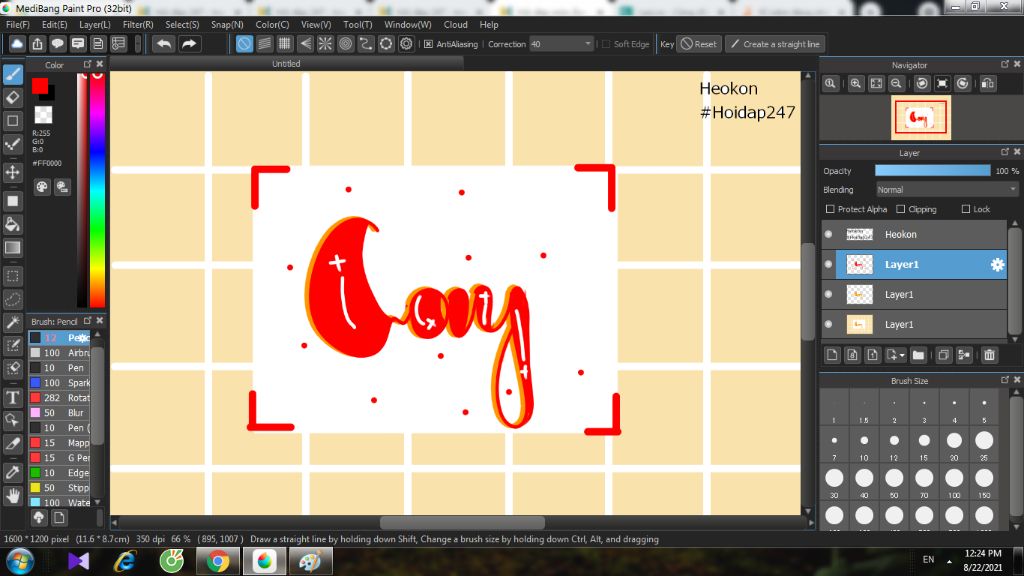Click the red foreground color swatch
This screenshot has width=1024, height=576.
click(39, 85)
